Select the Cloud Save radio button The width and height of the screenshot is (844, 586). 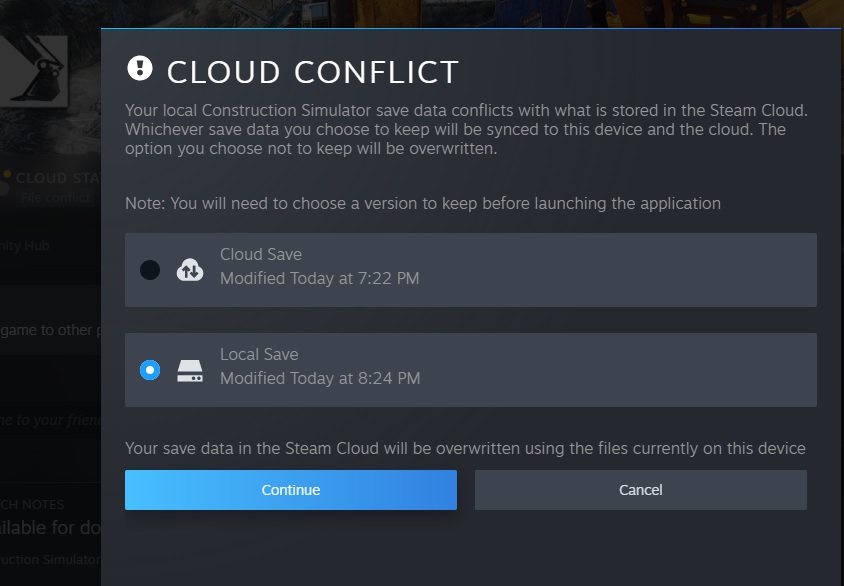click(150, 270)
